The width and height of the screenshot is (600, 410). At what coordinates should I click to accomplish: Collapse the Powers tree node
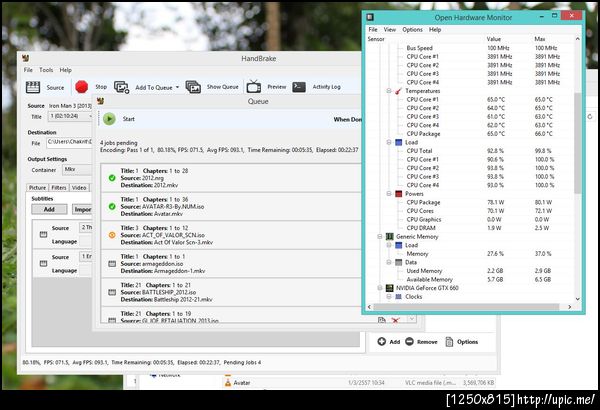click(x=389, y=194)
